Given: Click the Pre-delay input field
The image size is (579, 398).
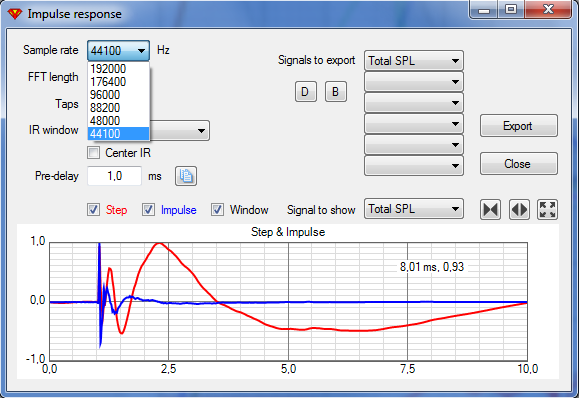Looking at the screenshot, I should tap(114, 176).
